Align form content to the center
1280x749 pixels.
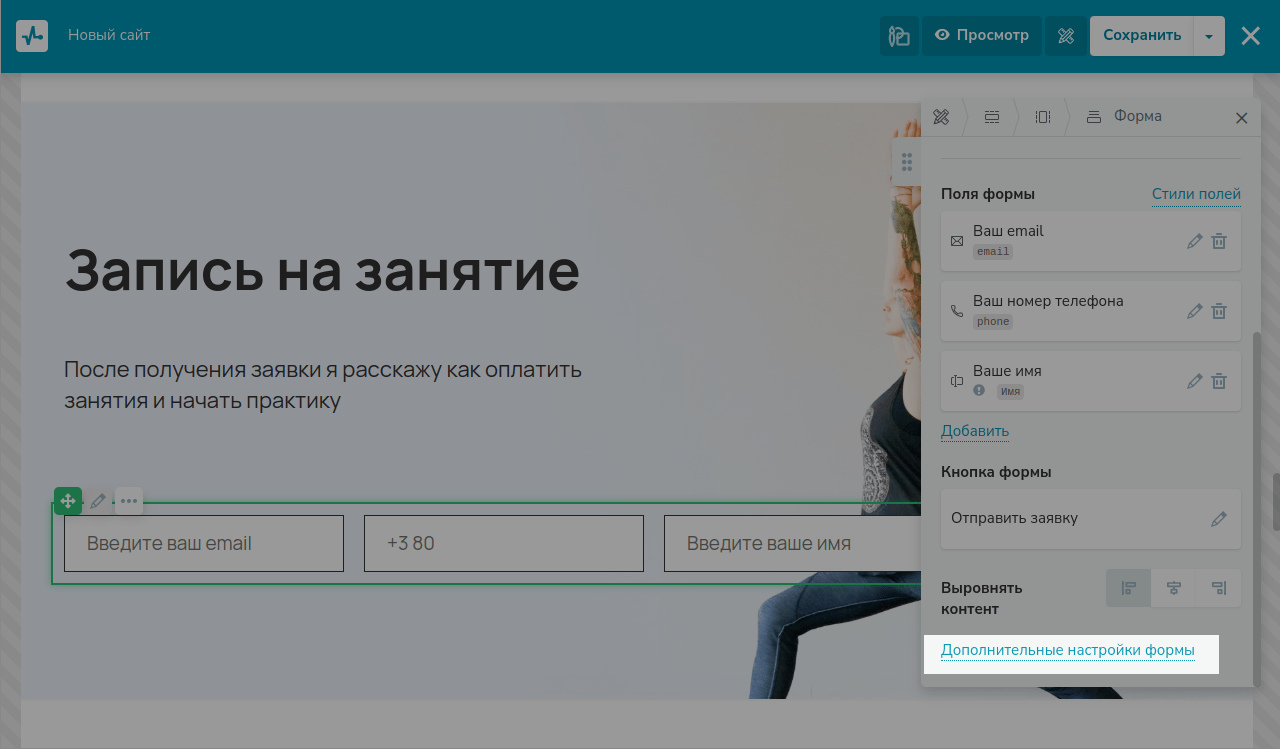(x=1174, y=588)
